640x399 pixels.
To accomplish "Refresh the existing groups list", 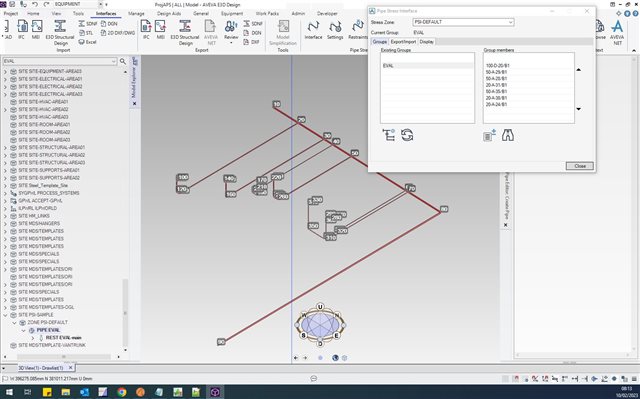I will click(x=407, y=135).
